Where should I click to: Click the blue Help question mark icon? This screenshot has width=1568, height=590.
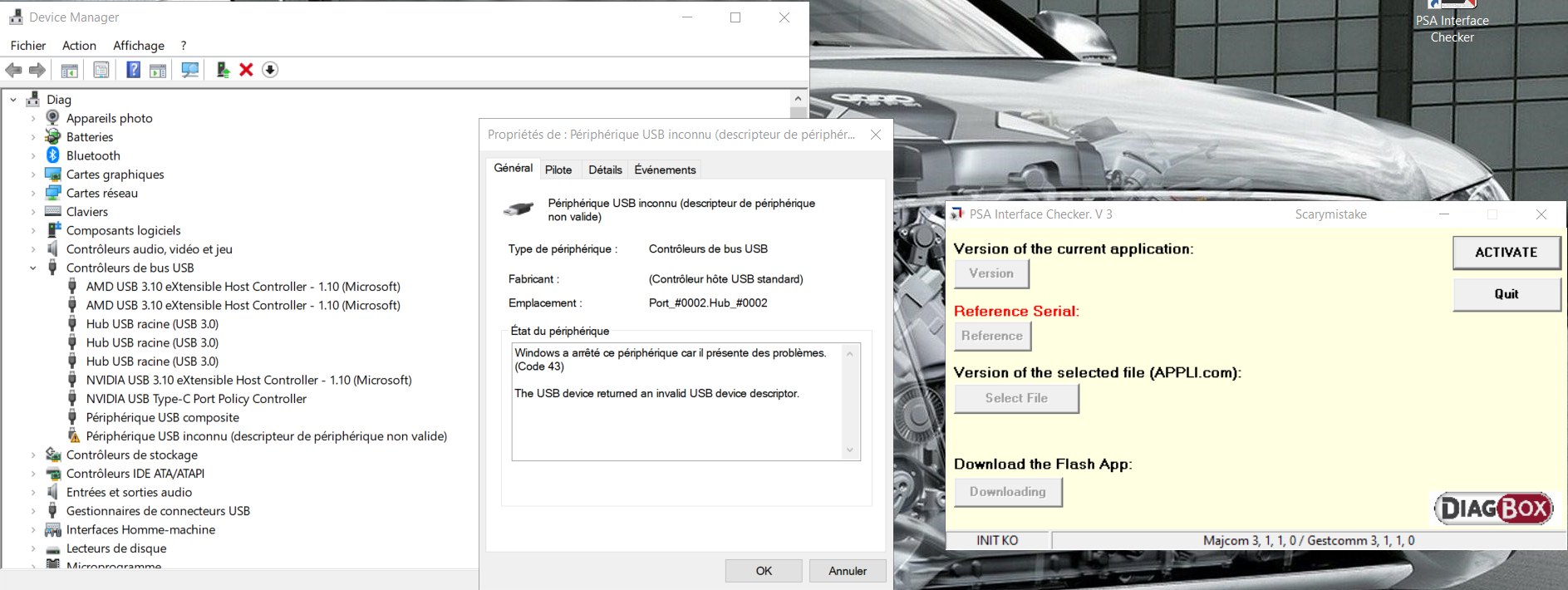pyautogui.click(x=133, y=70)
